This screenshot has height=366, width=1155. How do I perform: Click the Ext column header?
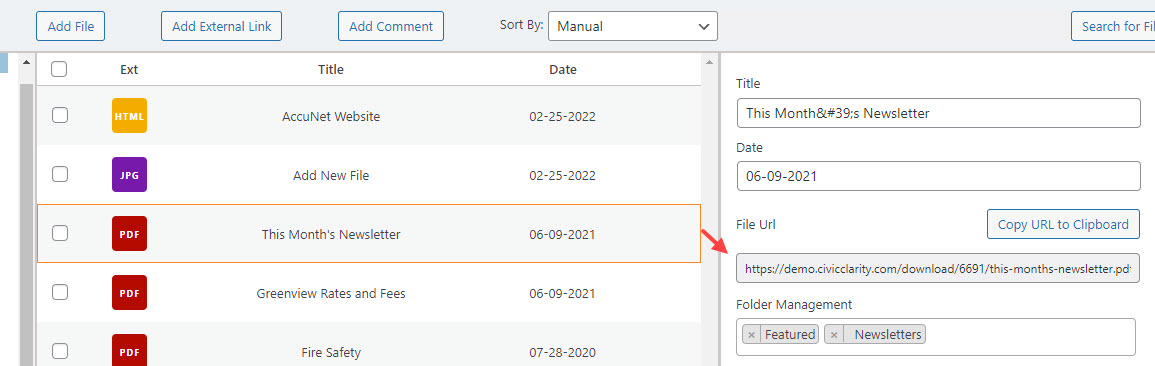129,70
